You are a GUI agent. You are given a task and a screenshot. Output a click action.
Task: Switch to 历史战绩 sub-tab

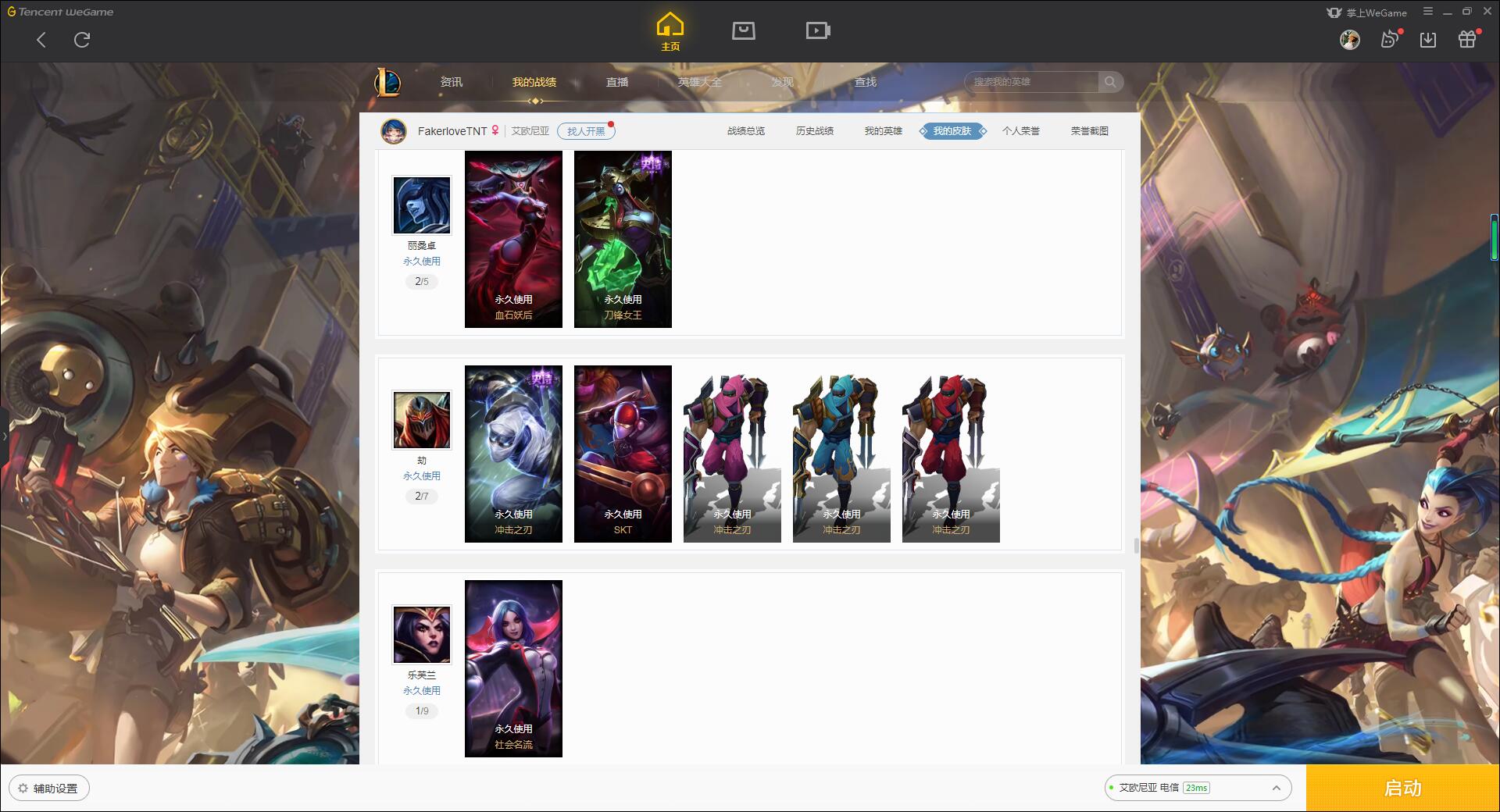coord(815,131)
